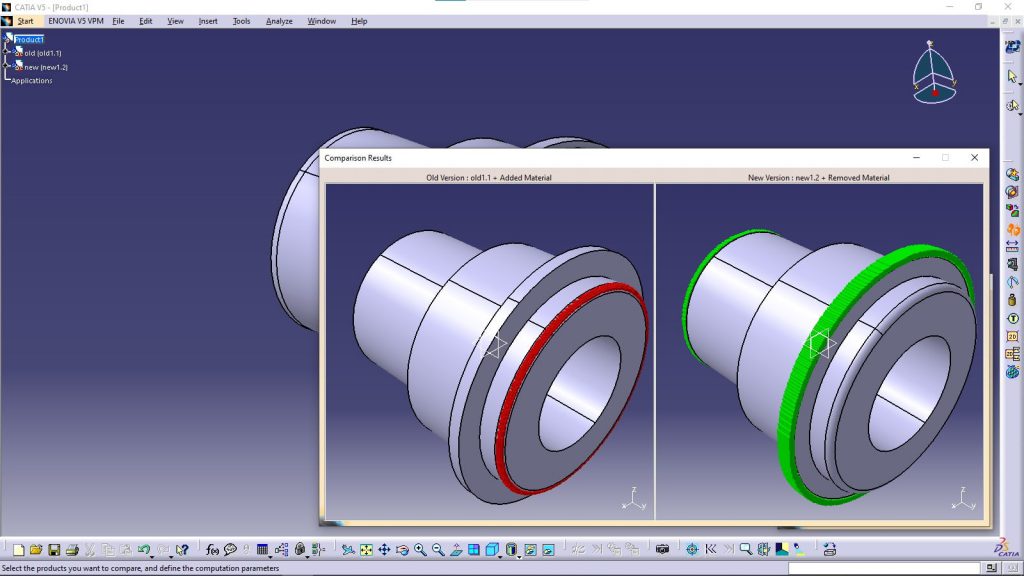
Task: Click the View Mode shading icon
Action: [x=511, y=550]
